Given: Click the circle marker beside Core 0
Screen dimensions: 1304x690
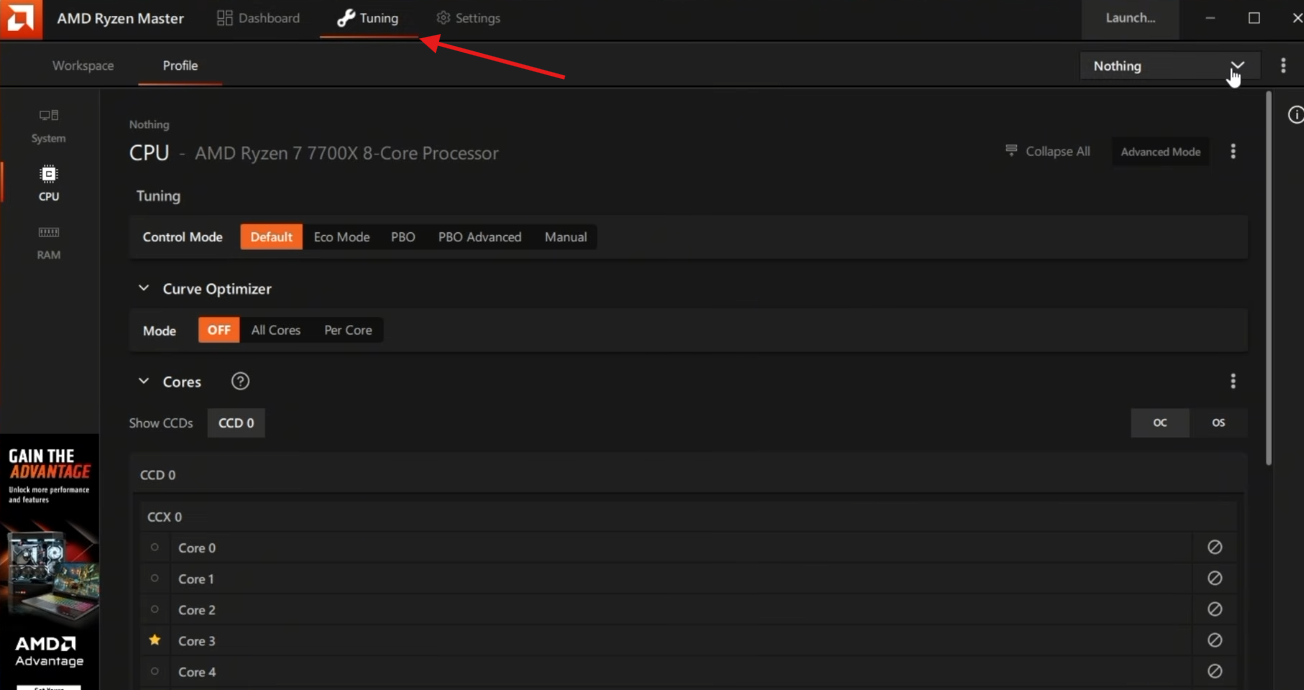Looking at the screenshot, I should coord(154,547).
